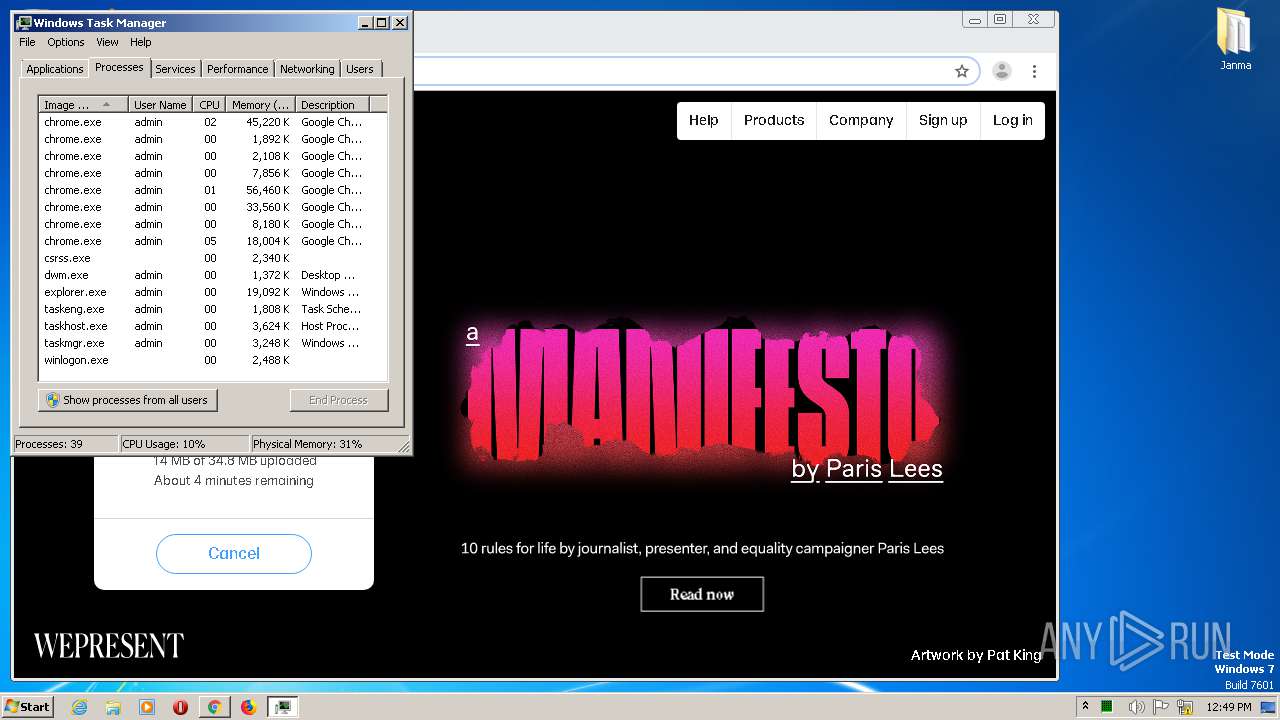
Task: Open system clock showing 12:49 PM
Action: pyautogui.click(x=1228, y=707)
